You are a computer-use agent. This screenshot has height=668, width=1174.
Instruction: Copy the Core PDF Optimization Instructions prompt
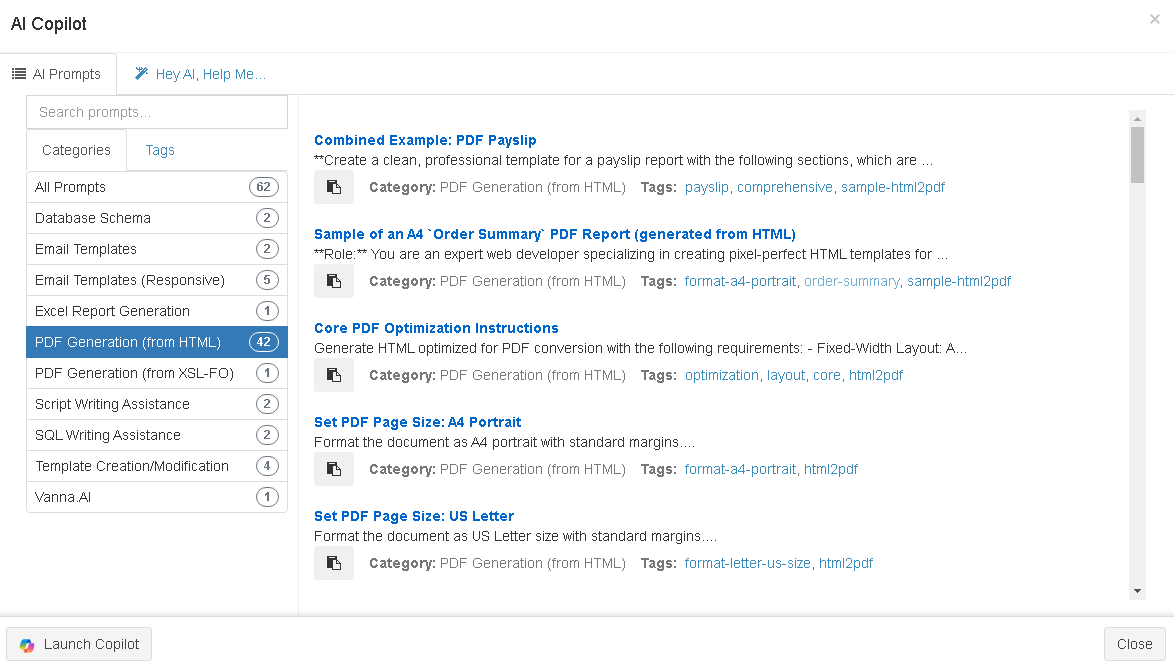click(x=334, y=375)
